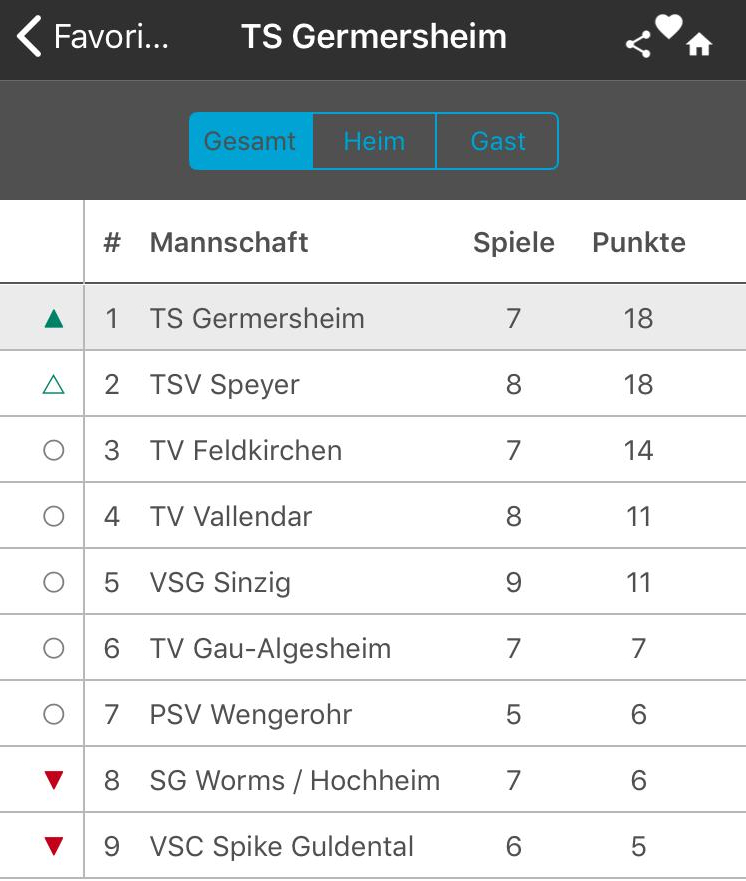
Task: Open PSV Wengerohr team entry
Action: (x=373, y=714)
